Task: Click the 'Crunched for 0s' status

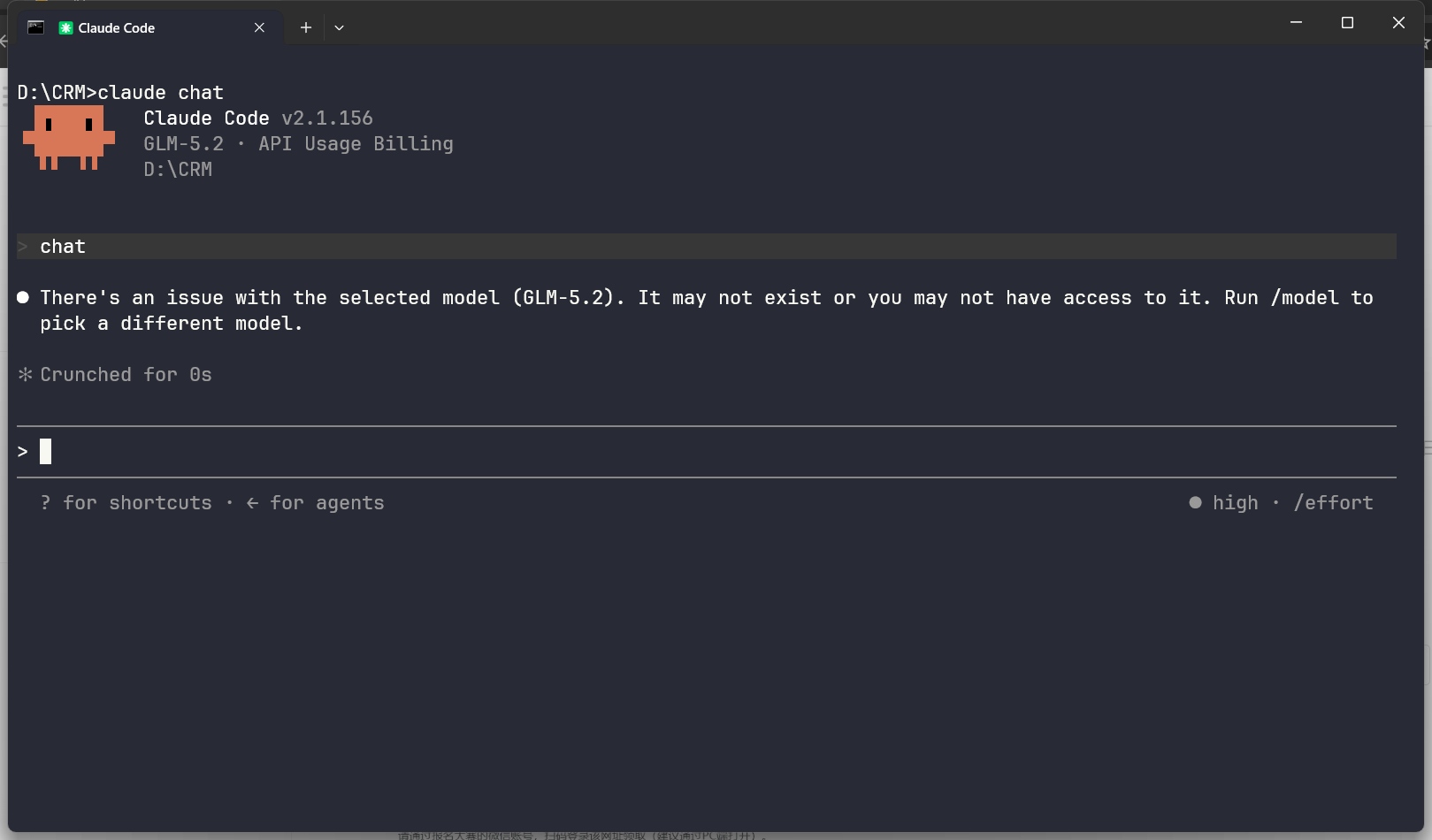Action: [x=115, y=375]
